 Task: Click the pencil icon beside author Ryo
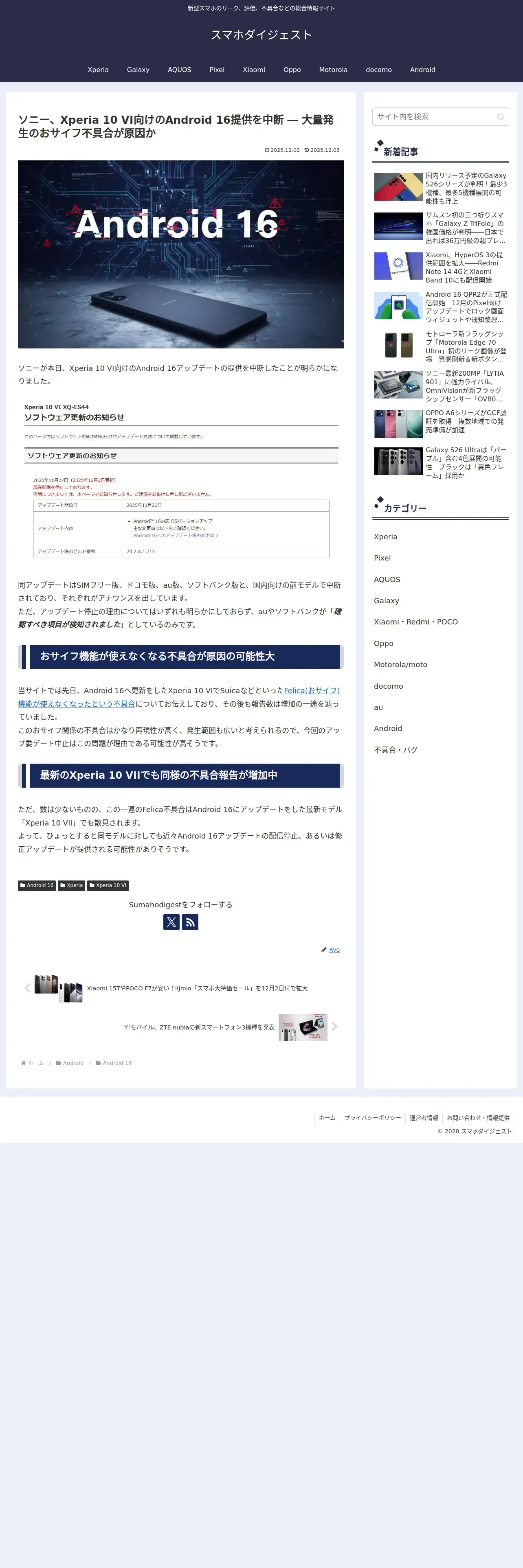pyautogui.click(x=324, y=950)
